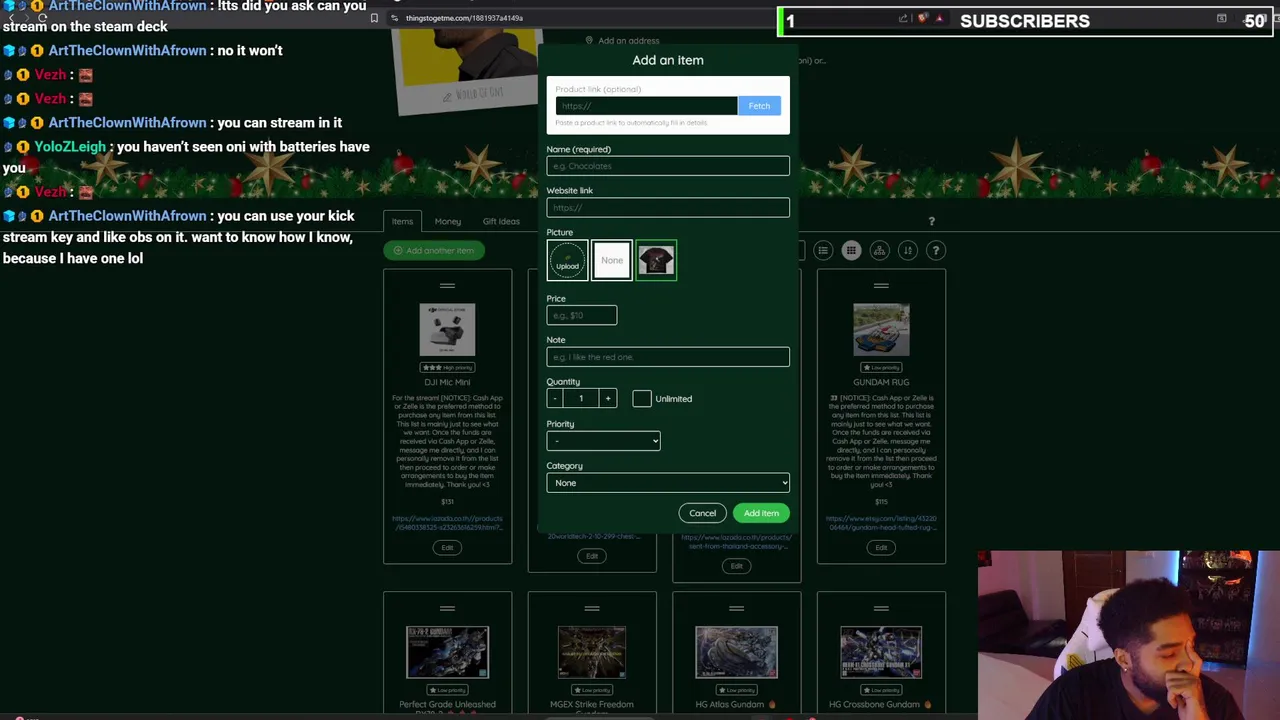
Task: Click the Low priority badge on MGEX Strike Freedom
Action: pyautogui.click(x=592, y=690)
